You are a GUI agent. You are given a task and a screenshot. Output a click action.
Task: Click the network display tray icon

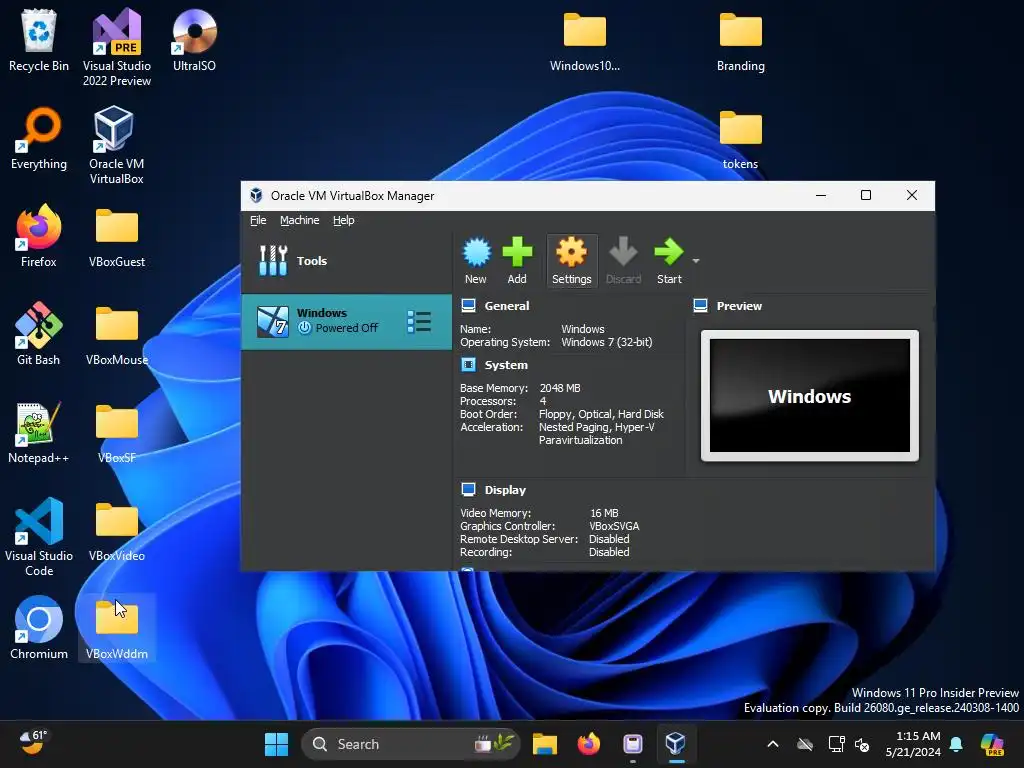(836, 744)
